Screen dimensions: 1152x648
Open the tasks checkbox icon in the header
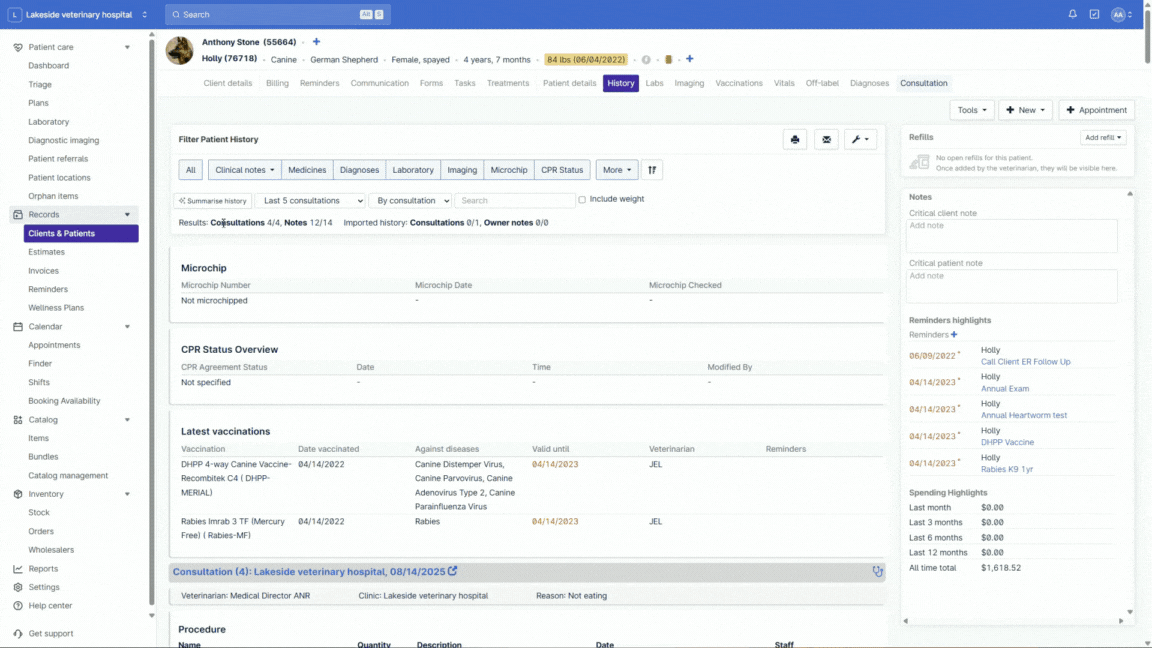click(1092, 13)
